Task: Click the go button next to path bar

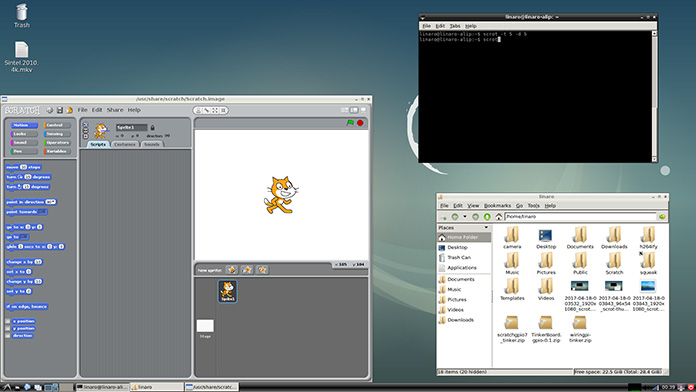Action: click(662, 217)
